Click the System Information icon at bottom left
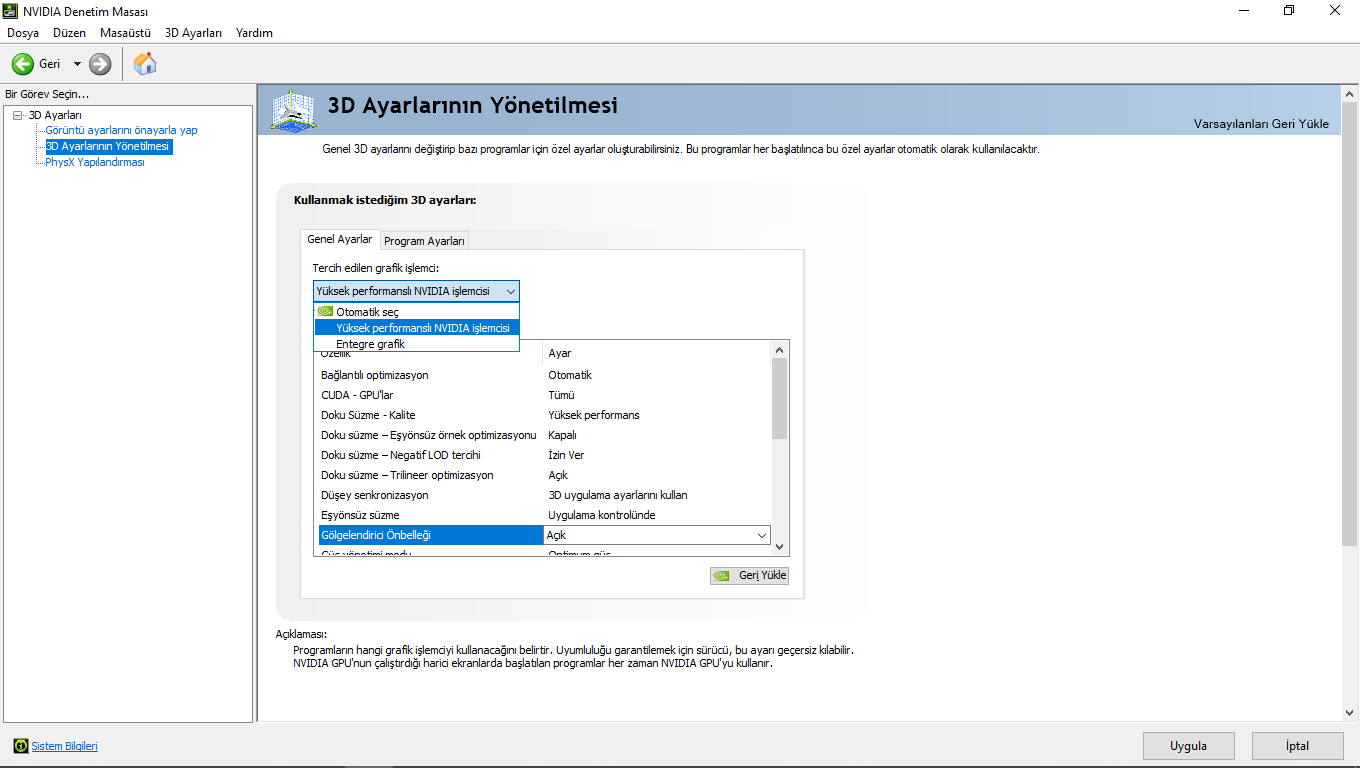1360x768 pixels. [x=20, y=746]
